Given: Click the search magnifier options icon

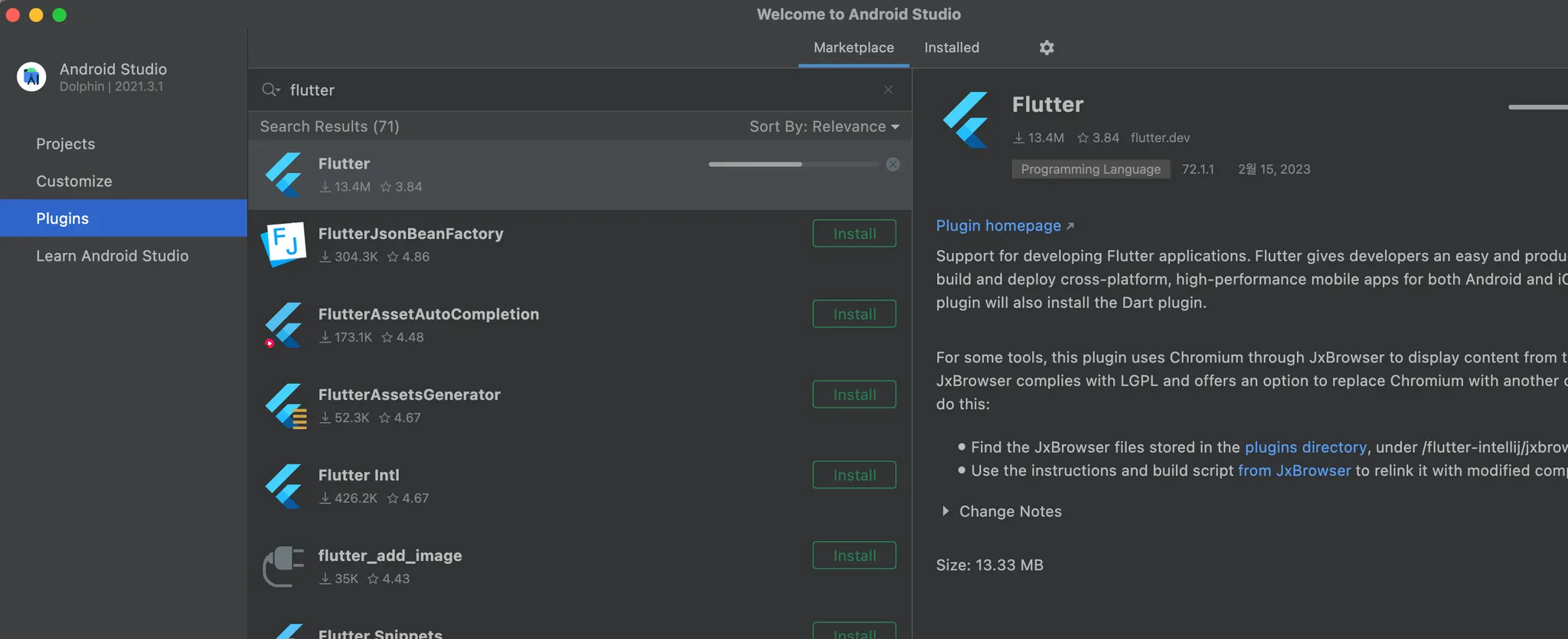Looking at the screenshot, I should tap(270, 90).
